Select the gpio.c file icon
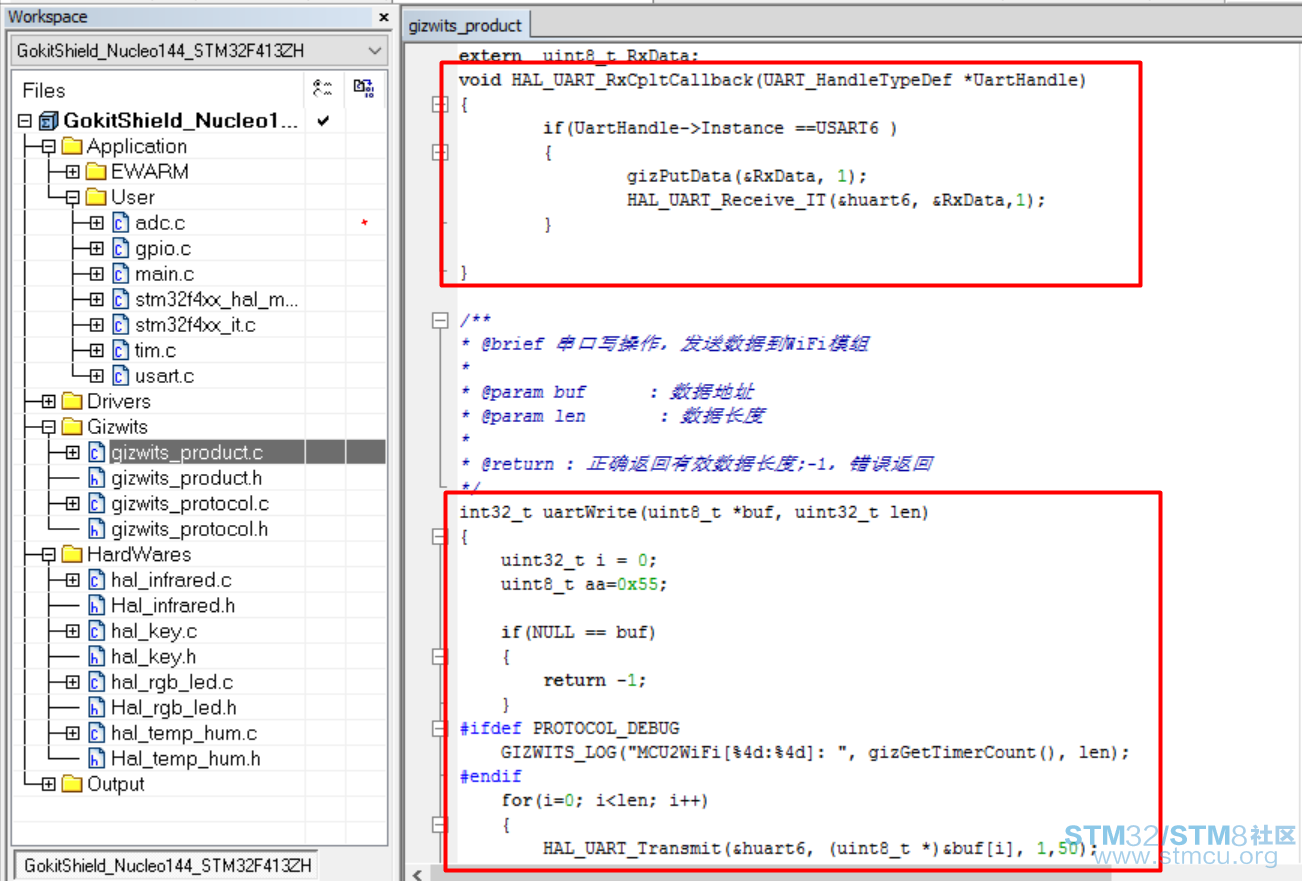Screen dimensions: 1302x881 pyautogui.click(x=120, y=249)
